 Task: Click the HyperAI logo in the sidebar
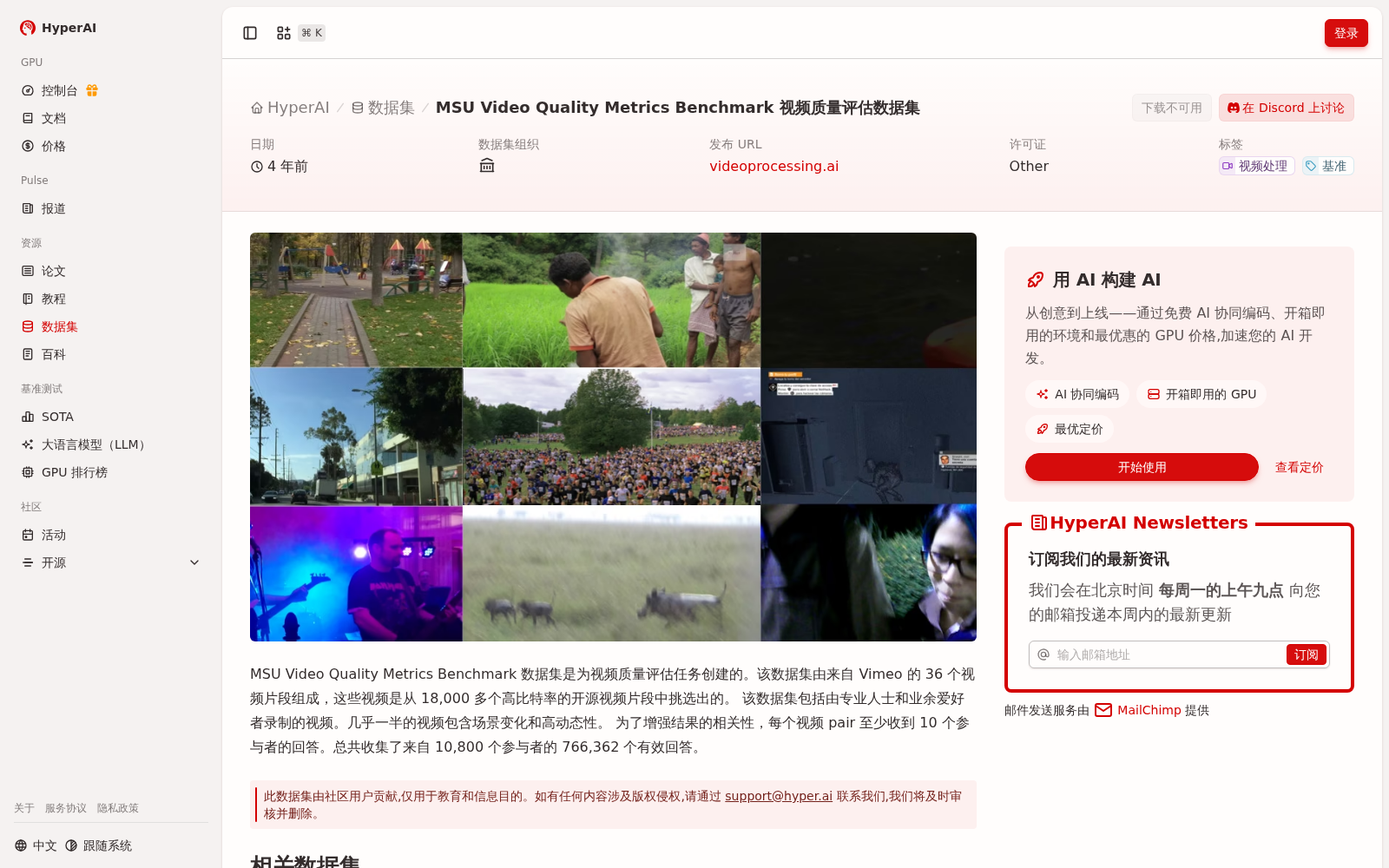[x=58, y=28]
